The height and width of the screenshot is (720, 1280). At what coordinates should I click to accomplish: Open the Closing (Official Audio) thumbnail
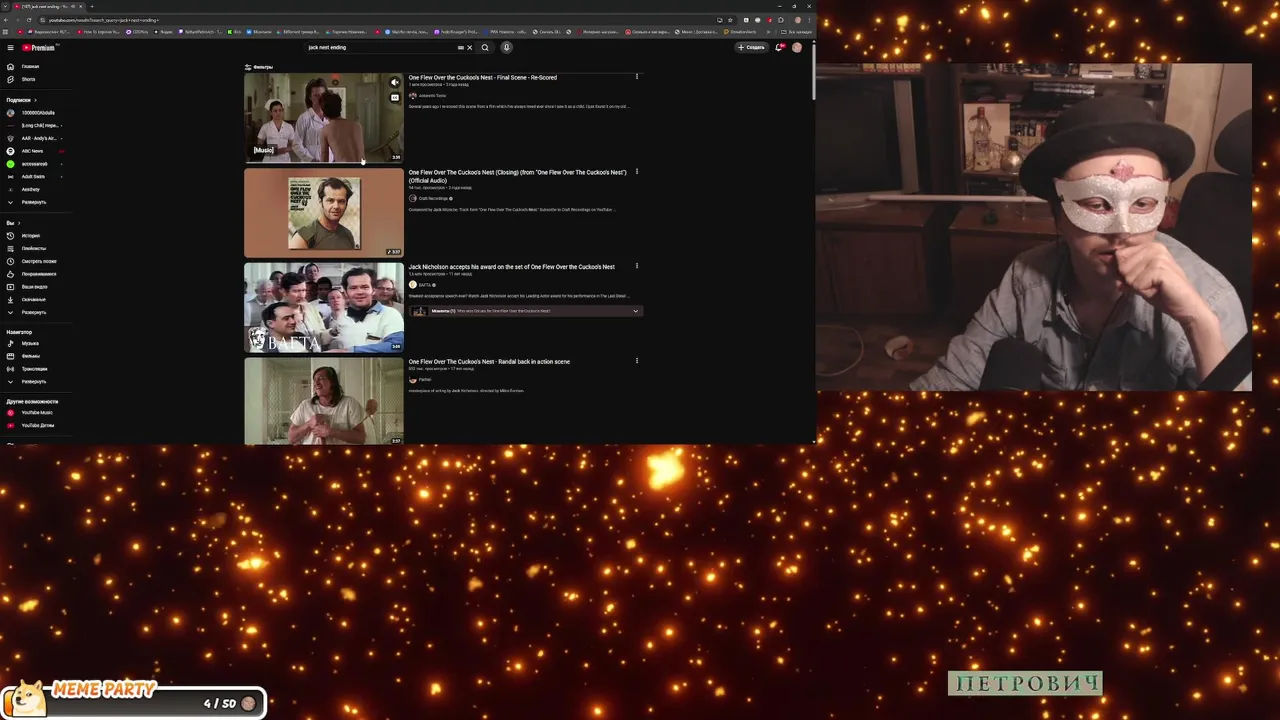point(323,212)
